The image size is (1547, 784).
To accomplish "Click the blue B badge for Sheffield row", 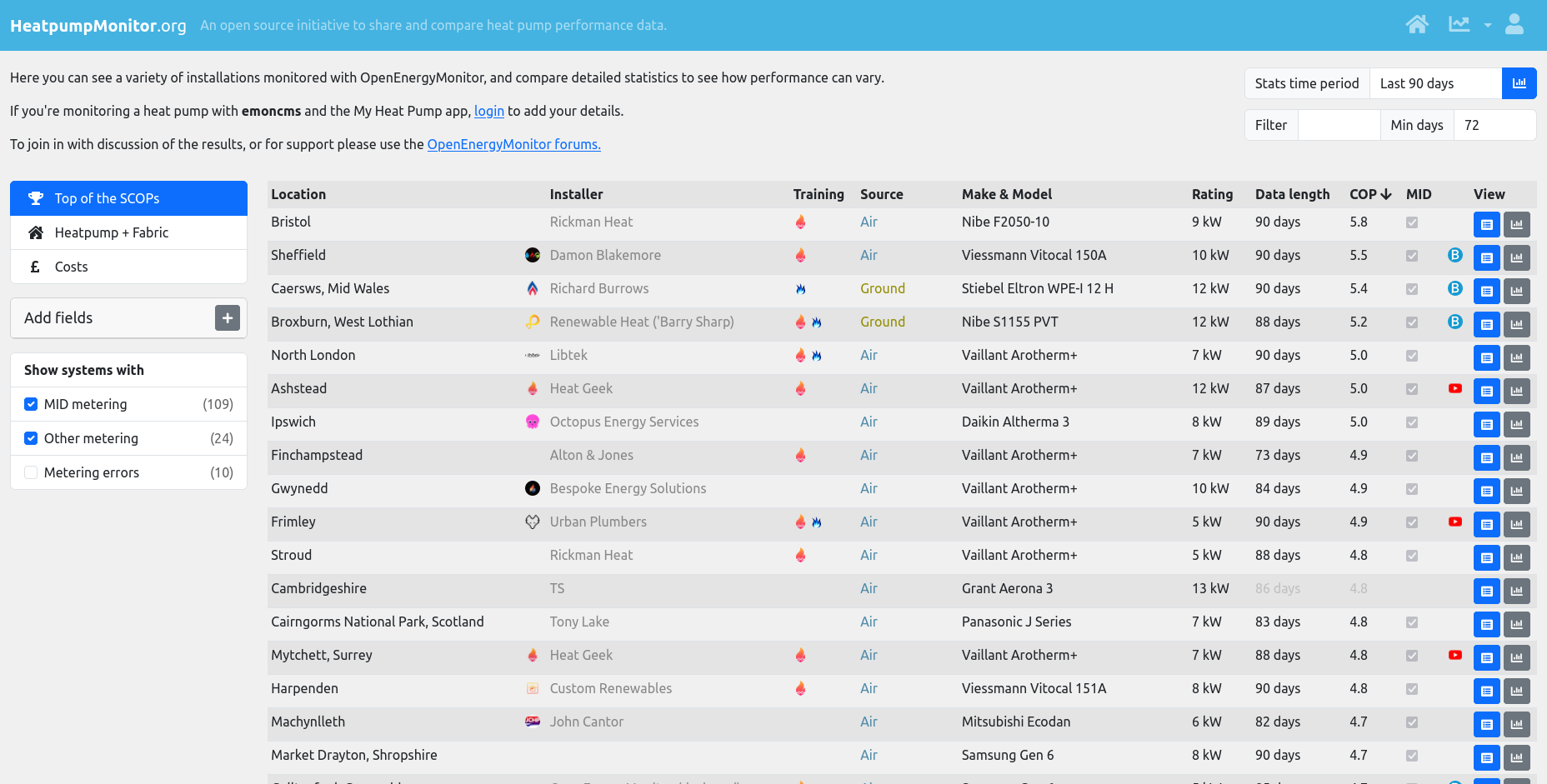I will click(1454, 255).
